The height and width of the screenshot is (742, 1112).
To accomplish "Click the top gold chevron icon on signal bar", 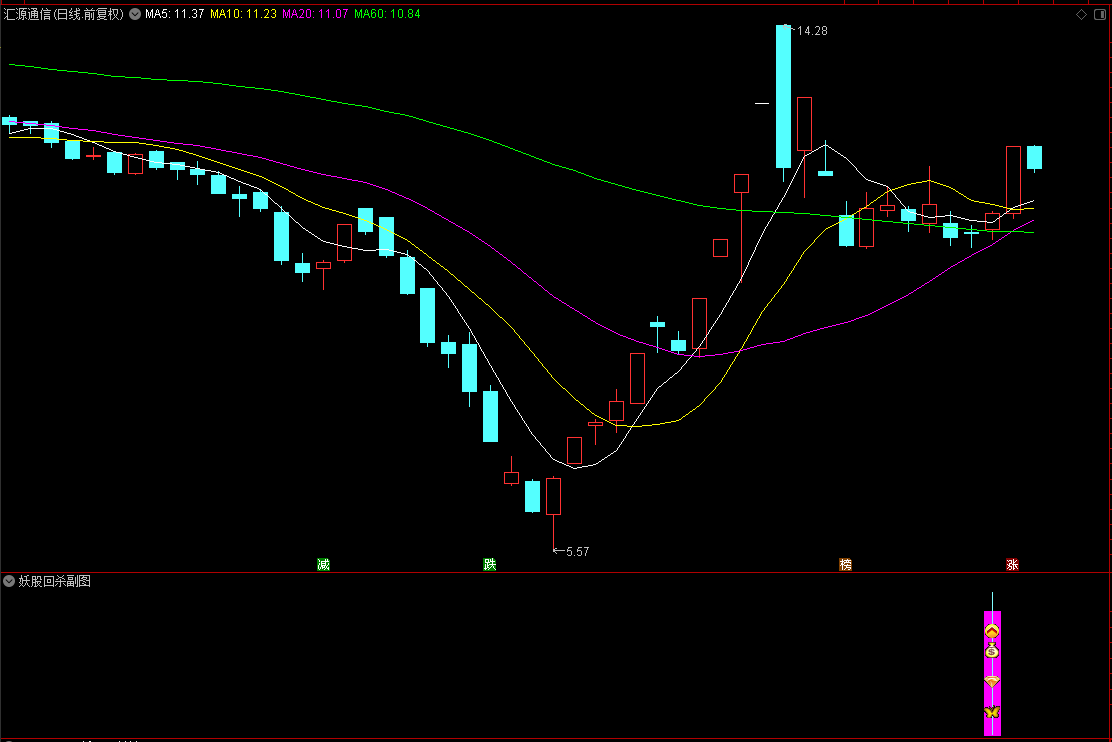I will coord(992,631).
